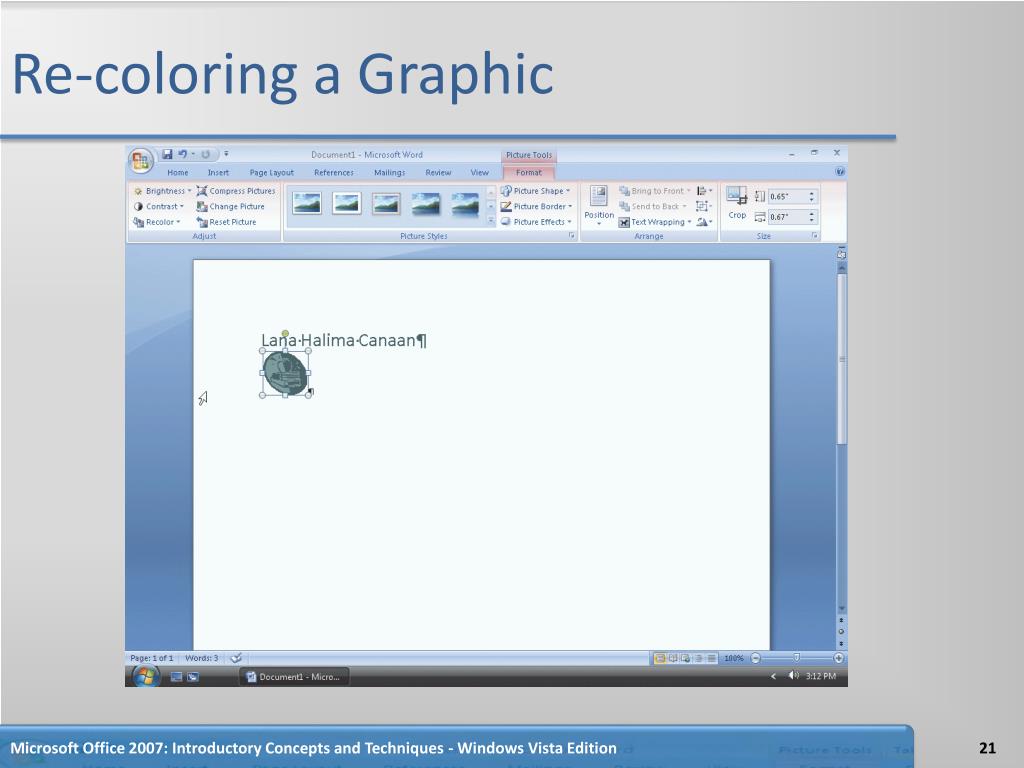Open the Picture Shape dropdown
This screenshot has width=1024, height=768.
coord(536,191)
